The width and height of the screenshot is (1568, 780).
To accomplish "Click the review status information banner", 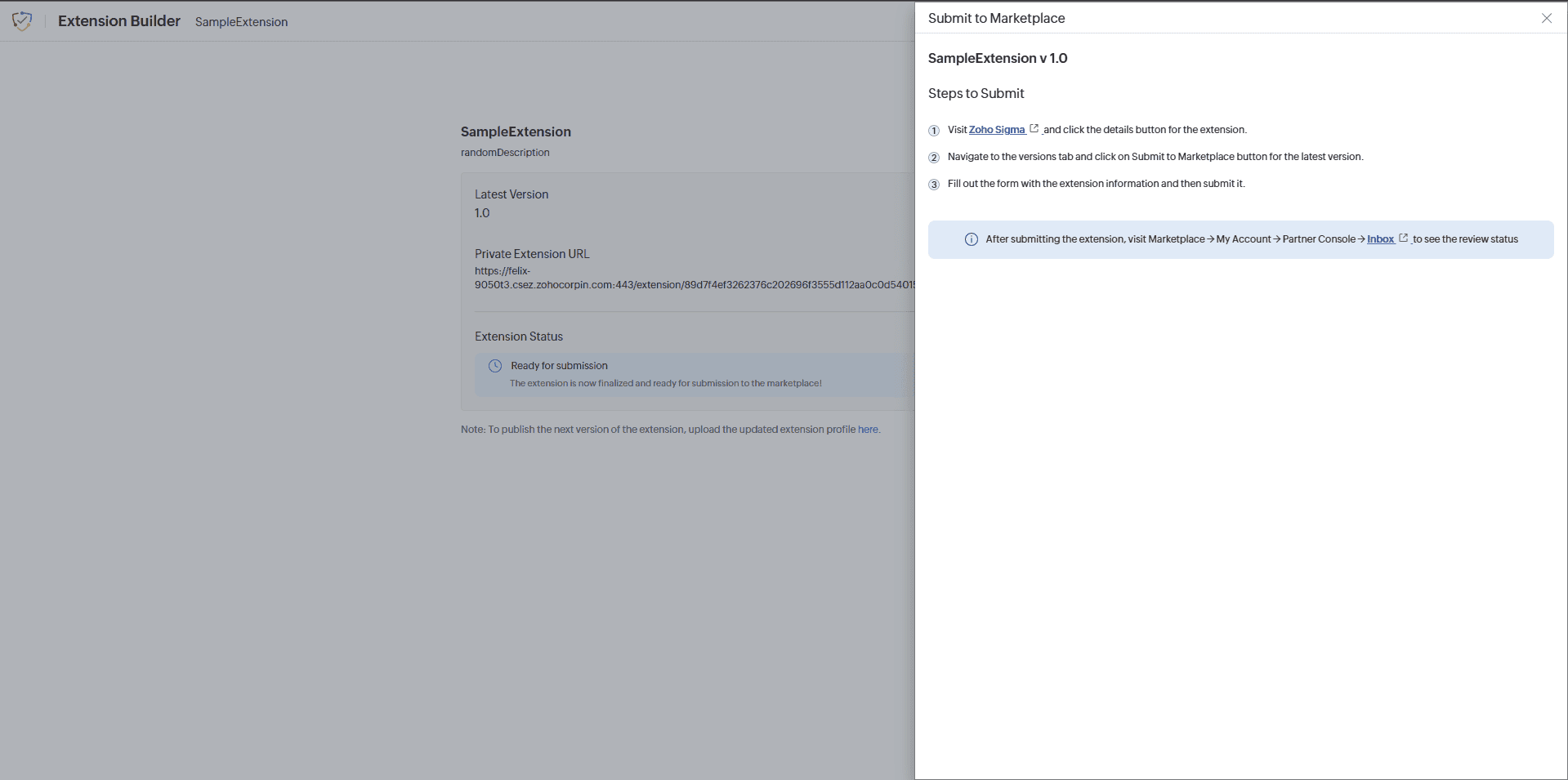I will coord(1241,239).
